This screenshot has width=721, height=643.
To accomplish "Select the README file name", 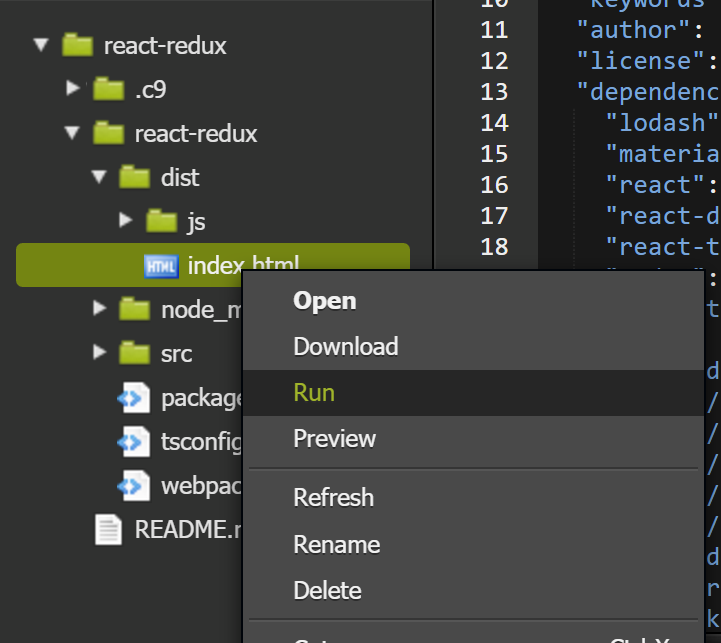I will [188, 529].
